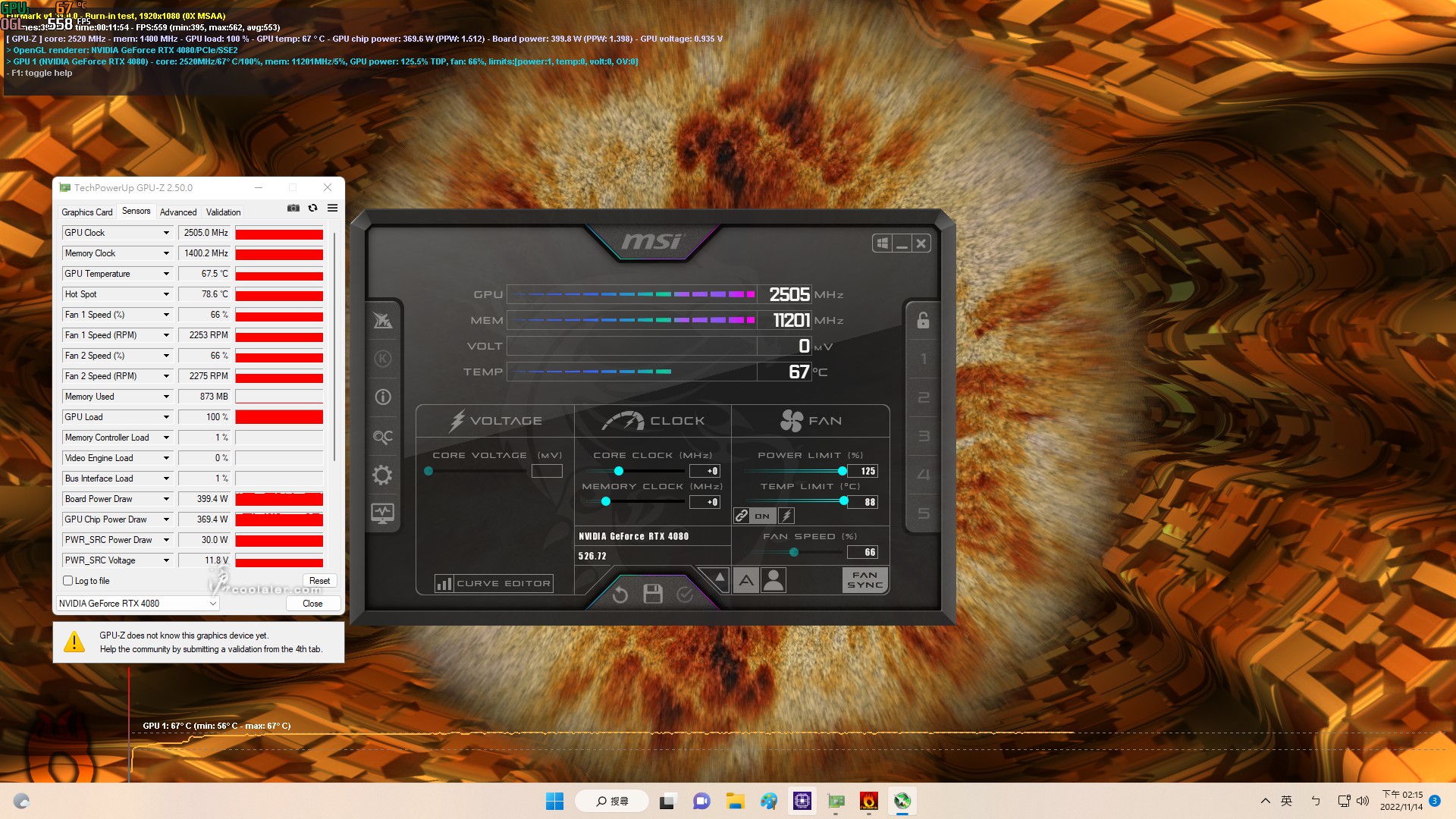Click the Core Clock offset input field
This screenshot has width=1456, height=819.
(x=704, y=471)
